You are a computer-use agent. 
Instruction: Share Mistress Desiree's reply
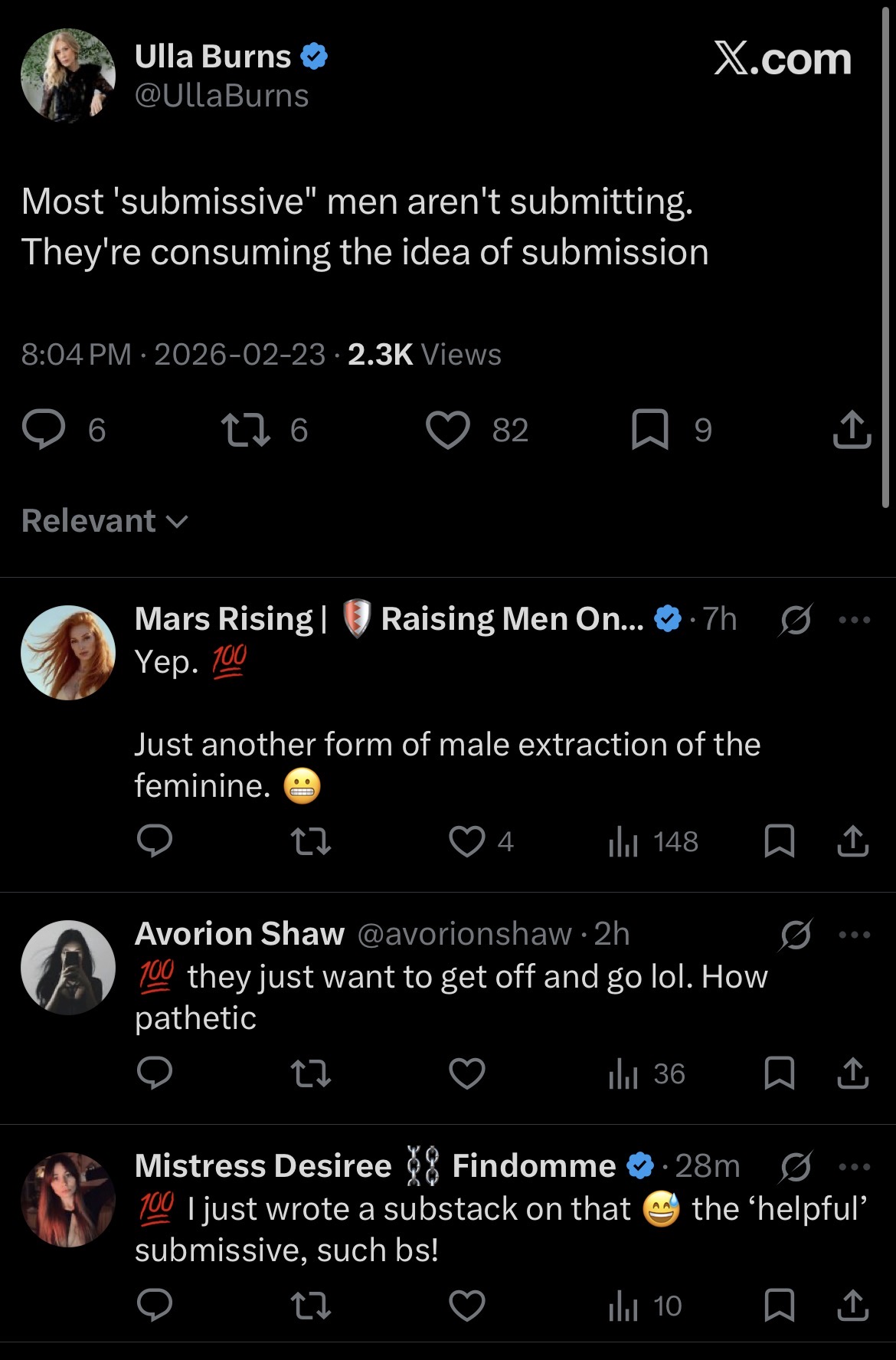click(852, 1306)
